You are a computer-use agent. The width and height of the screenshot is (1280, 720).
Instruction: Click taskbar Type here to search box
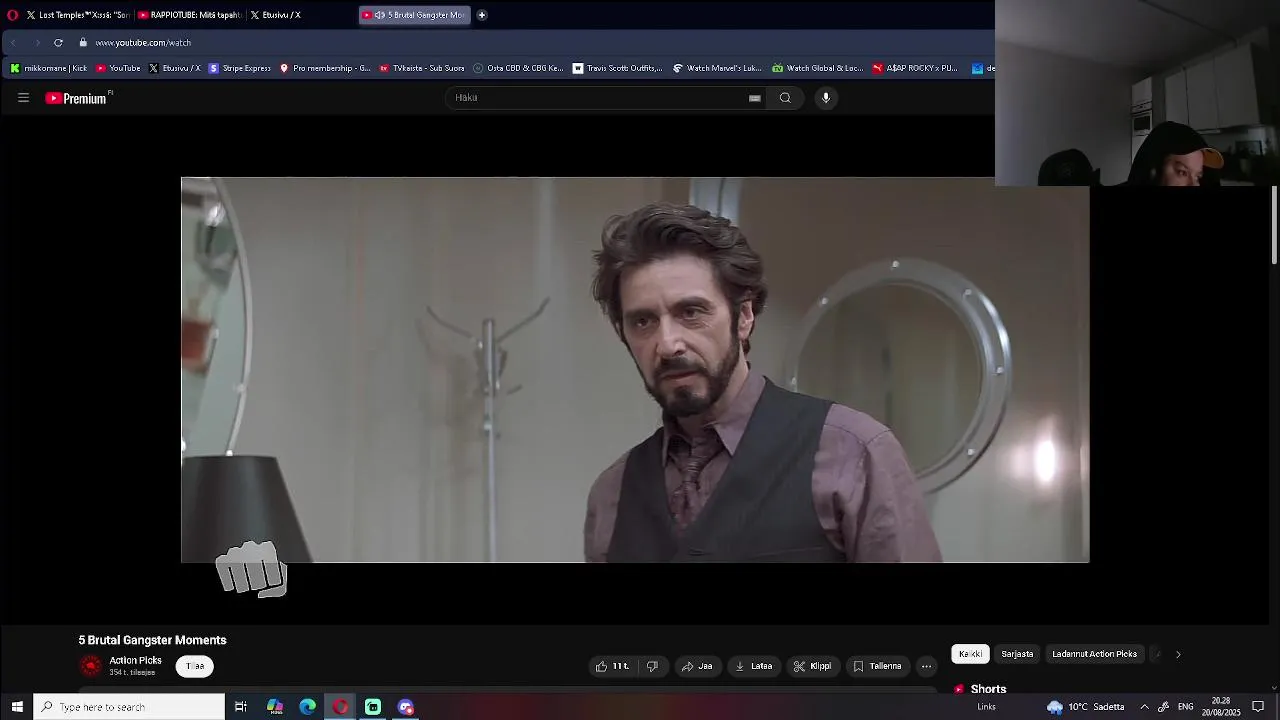point(129,707)
